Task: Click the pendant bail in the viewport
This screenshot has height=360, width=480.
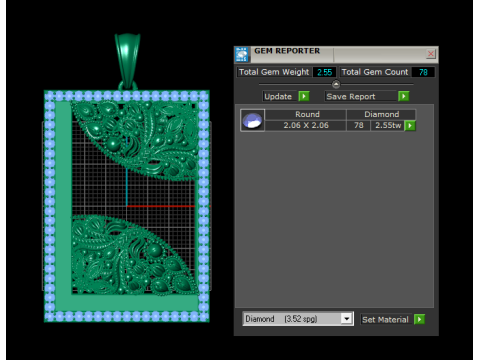Action: click(127, 62)
